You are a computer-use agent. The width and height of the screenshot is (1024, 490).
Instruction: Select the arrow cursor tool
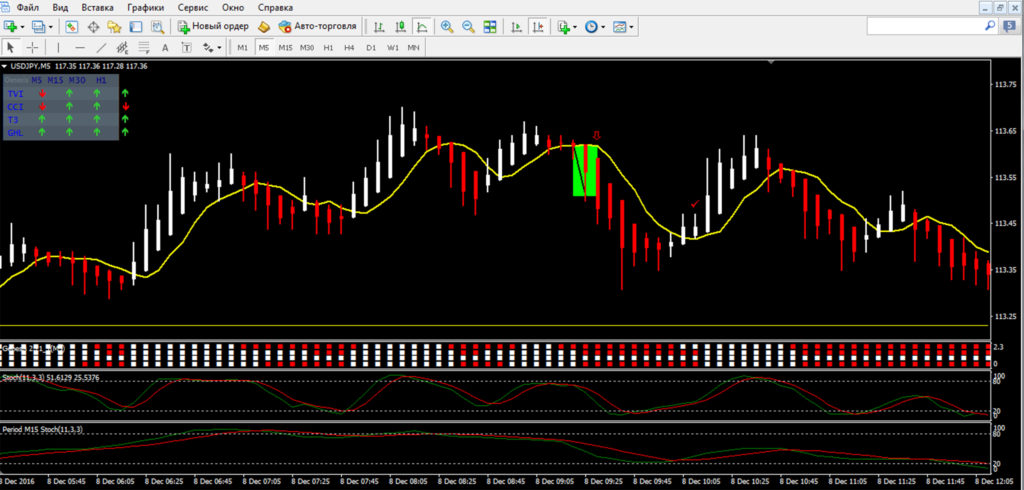10,48
